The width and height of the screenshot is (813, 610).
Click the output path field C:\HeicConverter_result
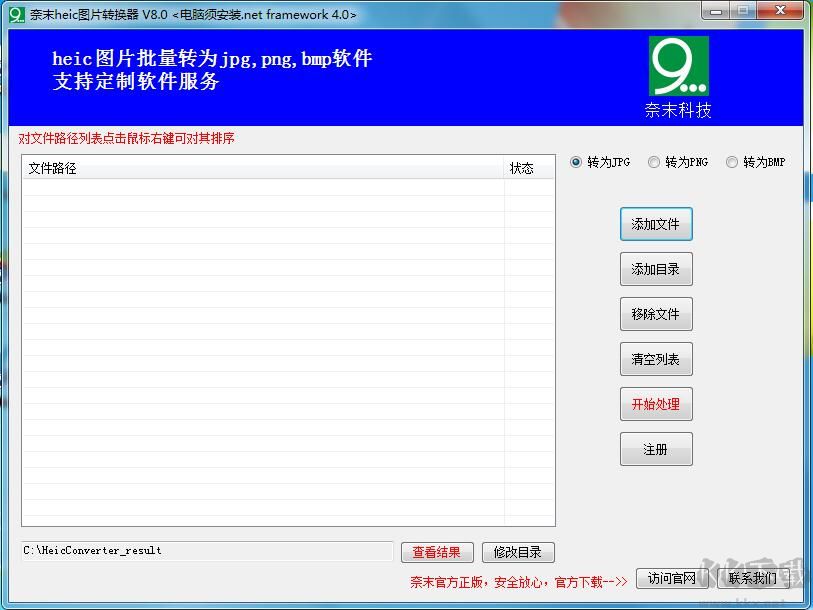click(207, 551)
